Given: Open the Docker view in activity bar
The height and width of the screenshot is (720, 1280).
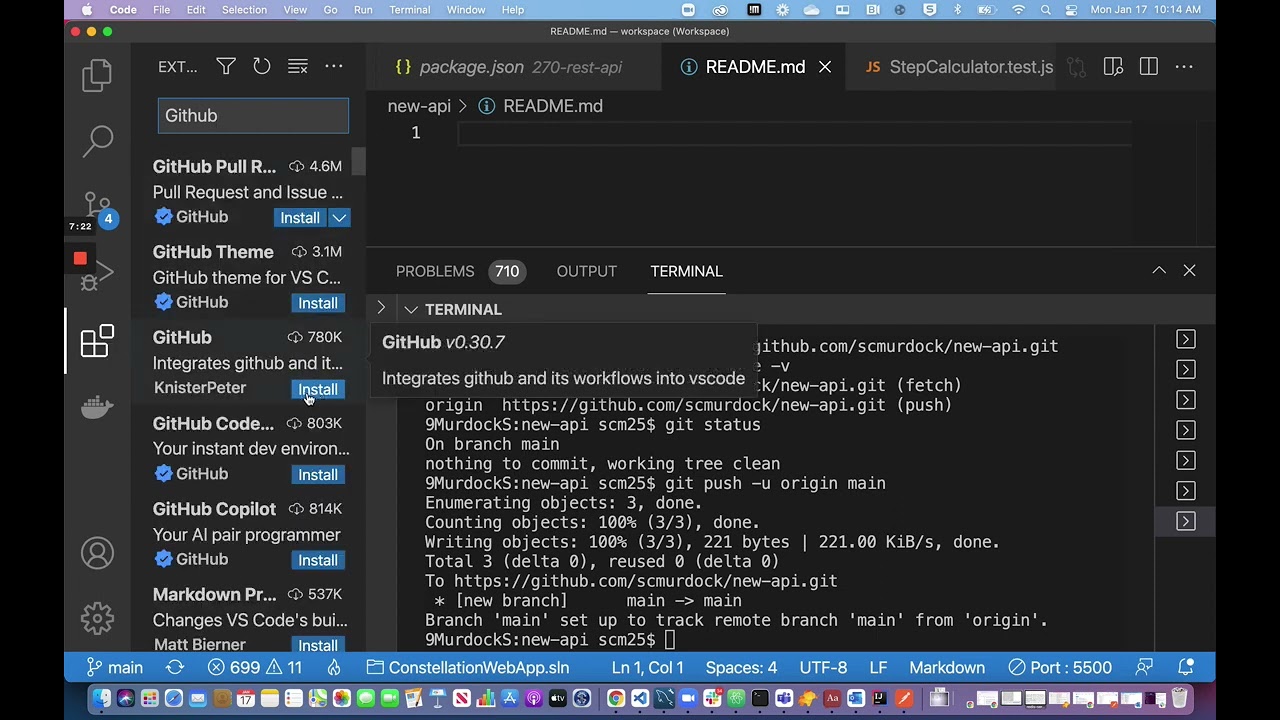Looking at the screenshot, I should coord(97,406).
